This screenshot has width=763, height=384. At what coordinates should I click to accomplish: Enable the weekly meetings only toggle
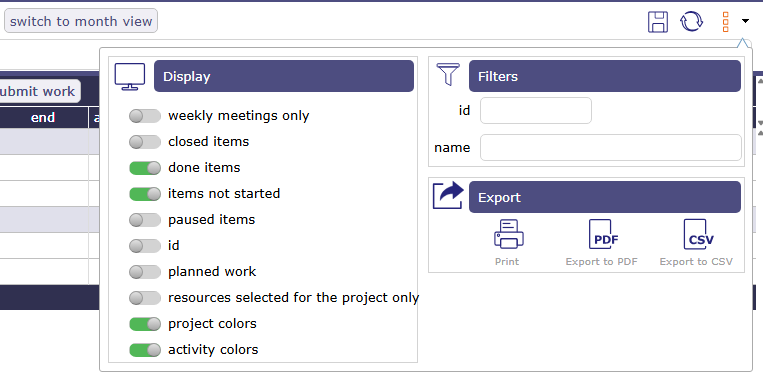(145, 116)
